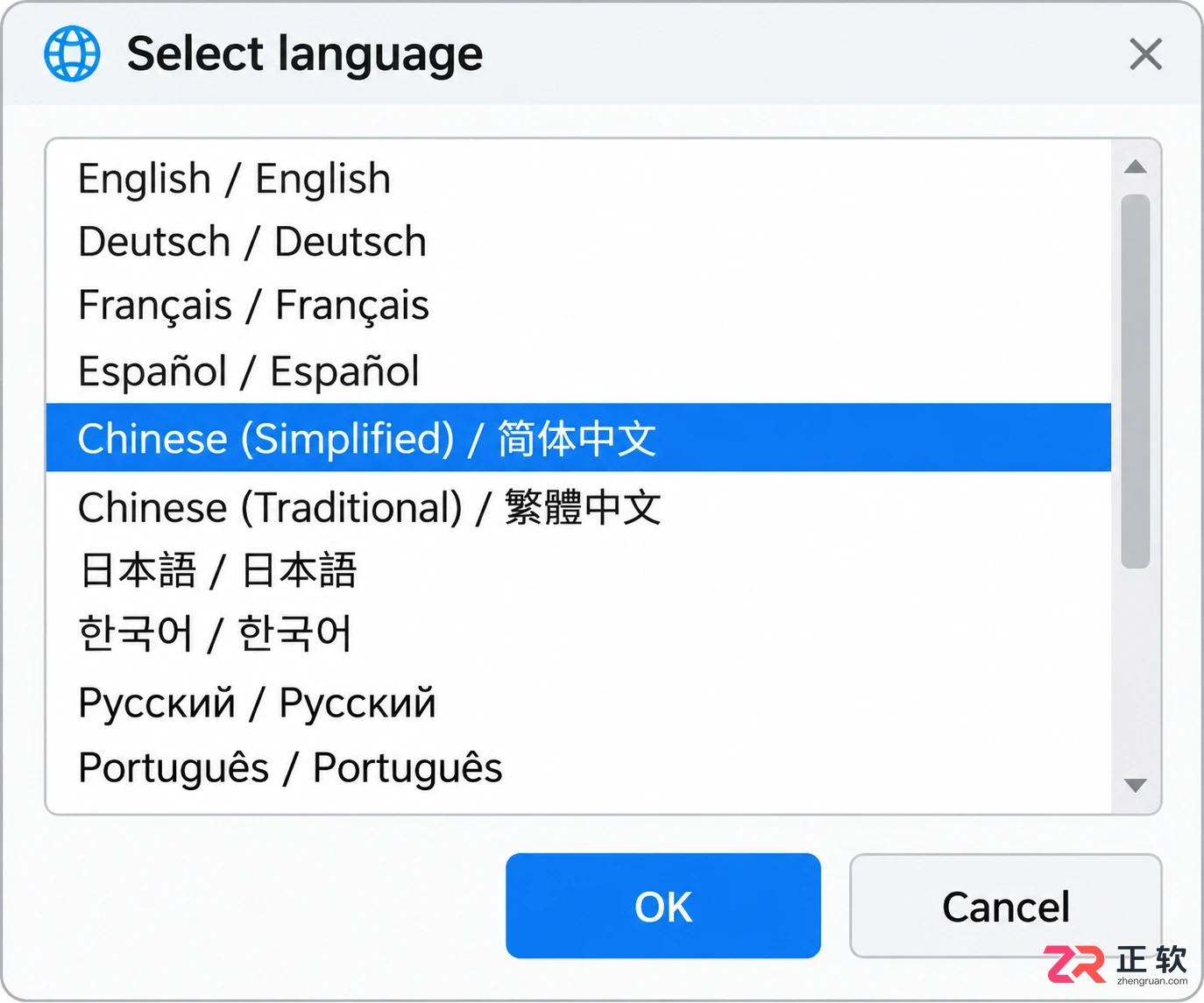Pick Português / Português from list
The image size is (1204, 1003).
coord(578,767)
